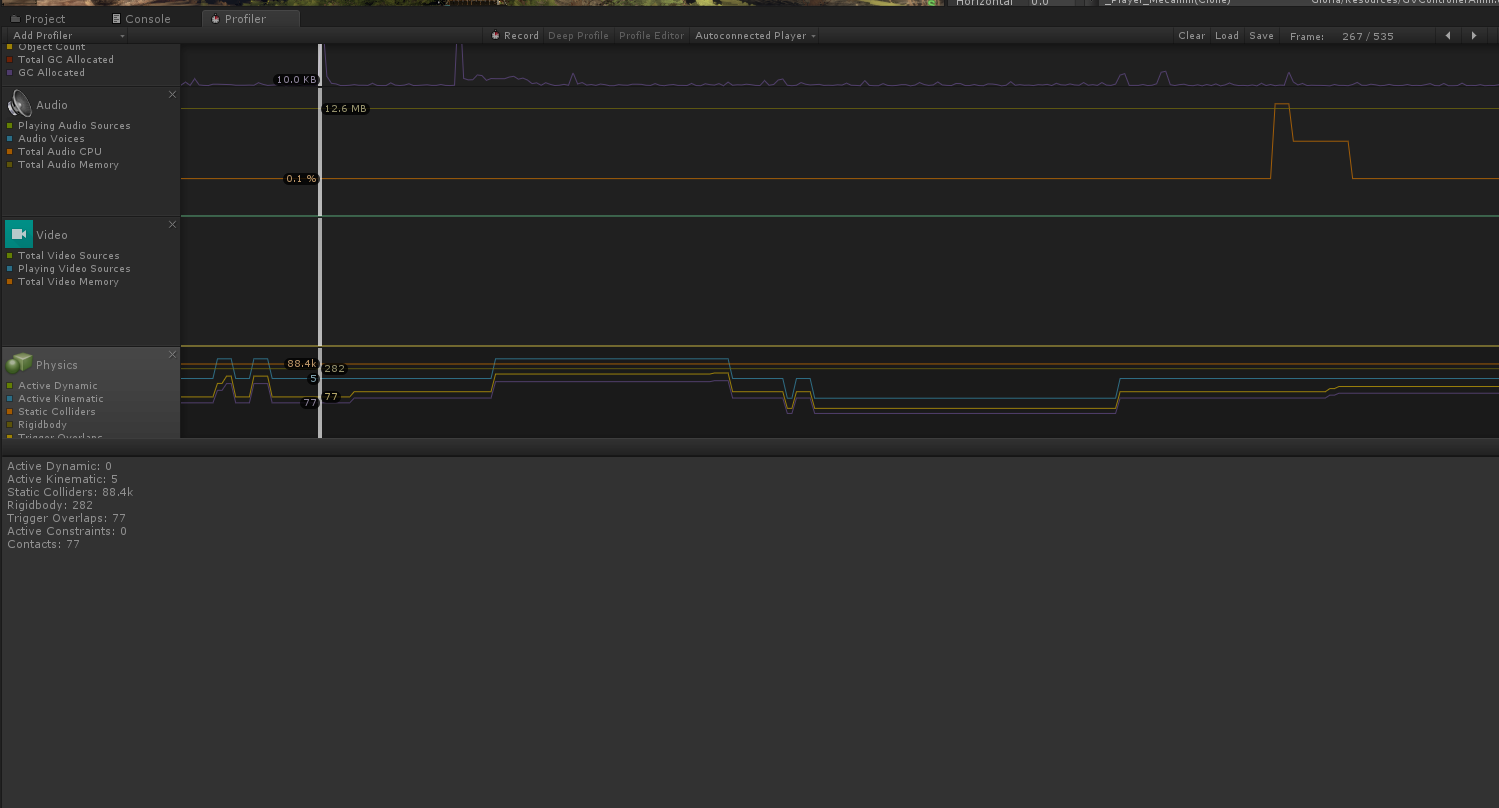Toggle GC Allocated series swatch
The width and height of the screenshot is (1499, 808).
(x=10, y=73)
